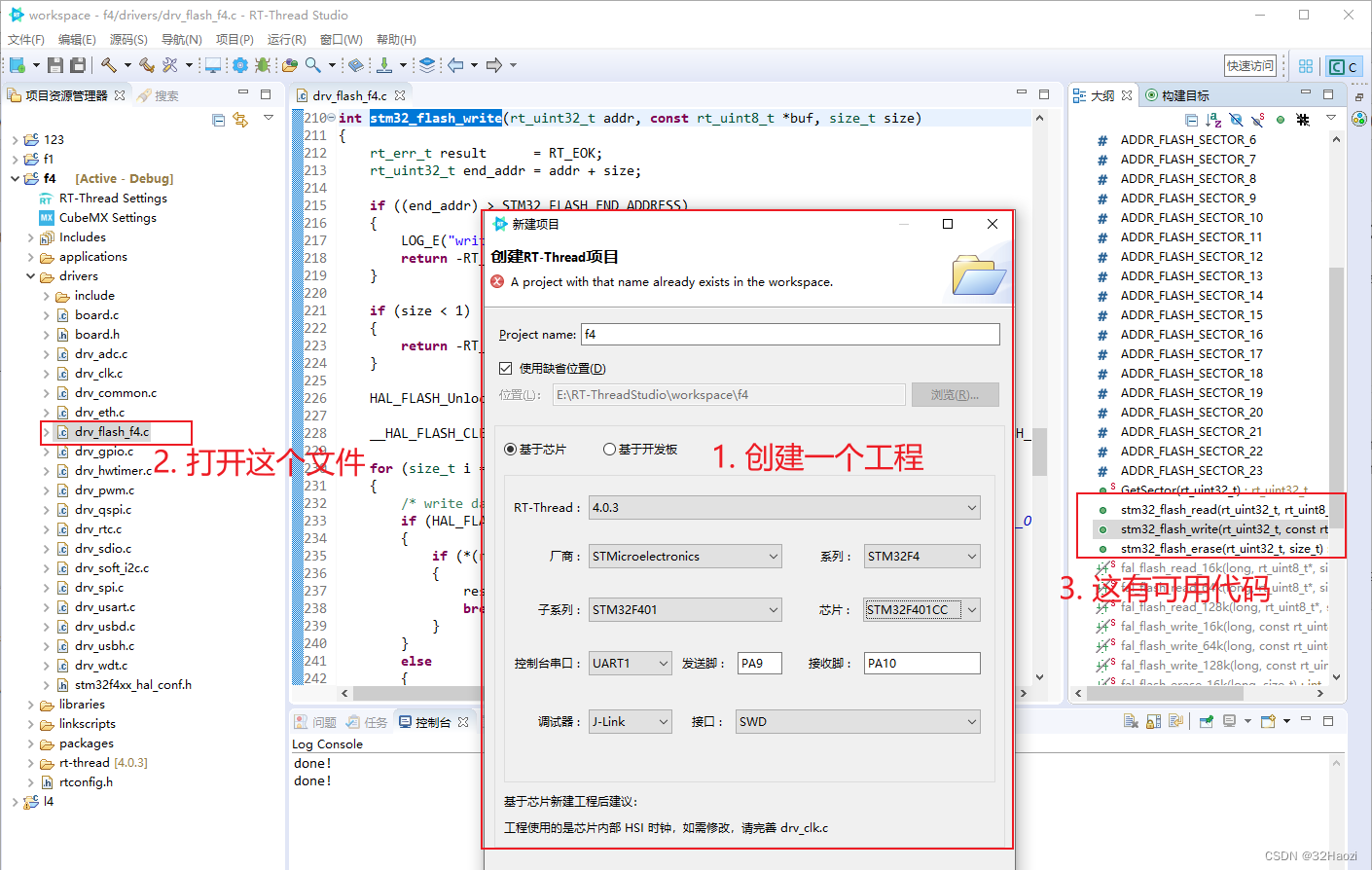The width and height of the screenshot is (1372, 870).
Task: Click the clear console icon
Action: point(1131,721)
